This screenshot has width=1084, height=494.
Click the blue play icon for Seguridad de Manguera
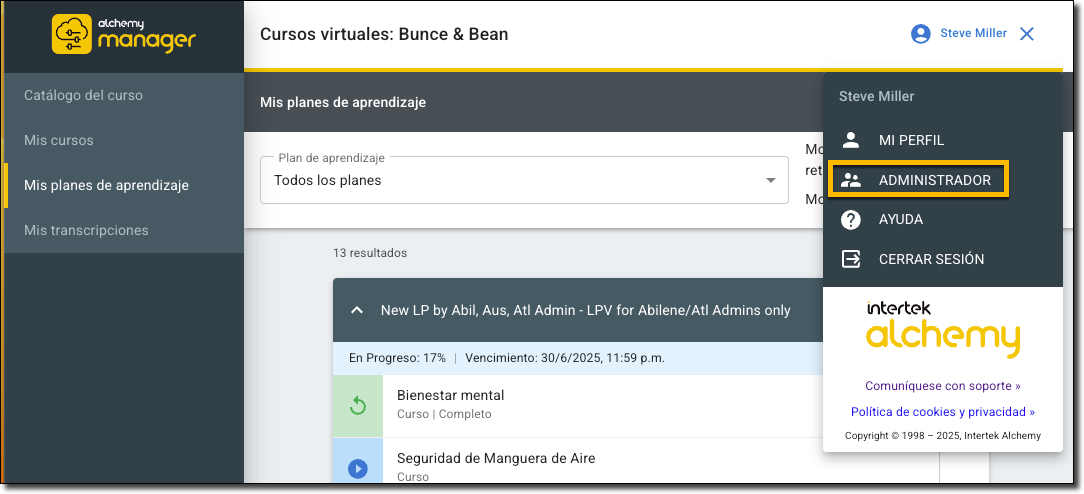(358, 467)
